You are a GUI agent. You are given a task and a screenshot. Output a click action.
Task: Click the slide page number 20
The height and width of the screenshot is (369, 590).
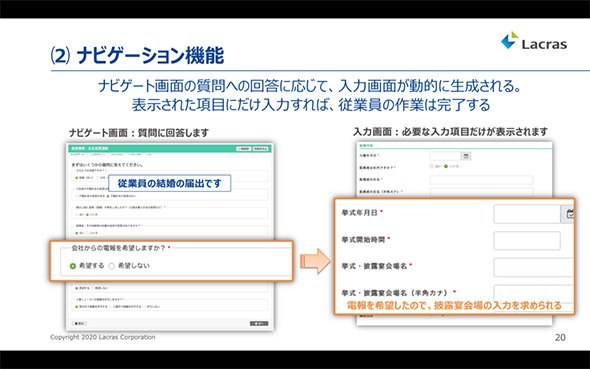pos(560,337)
